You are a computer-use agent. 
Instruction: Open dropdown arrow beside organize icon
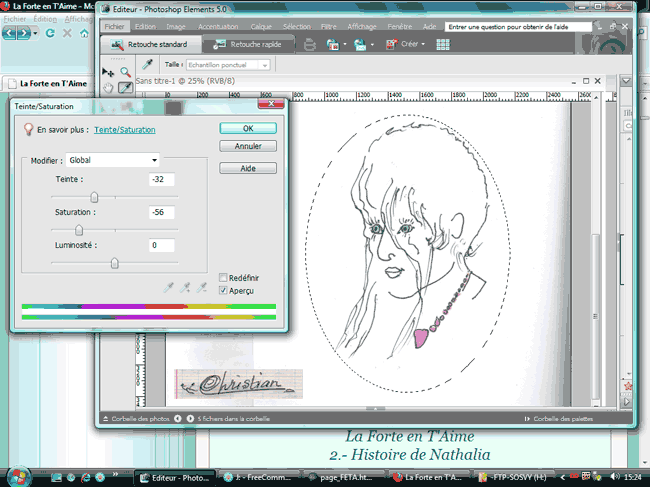345,44
